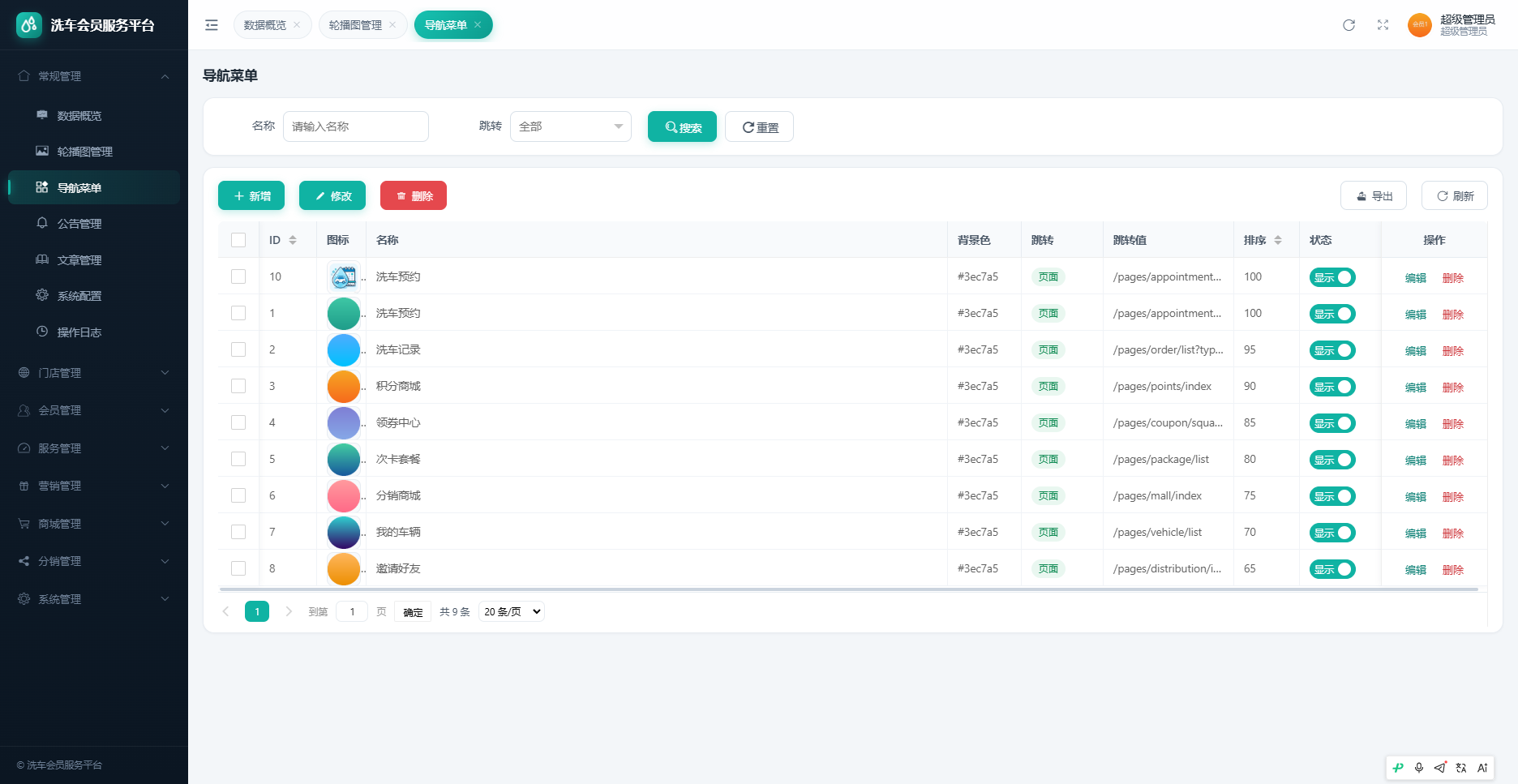Open the 跳转 filter dropdown
This screenshot has width=1518, height=784.
(x=571, y=126)
